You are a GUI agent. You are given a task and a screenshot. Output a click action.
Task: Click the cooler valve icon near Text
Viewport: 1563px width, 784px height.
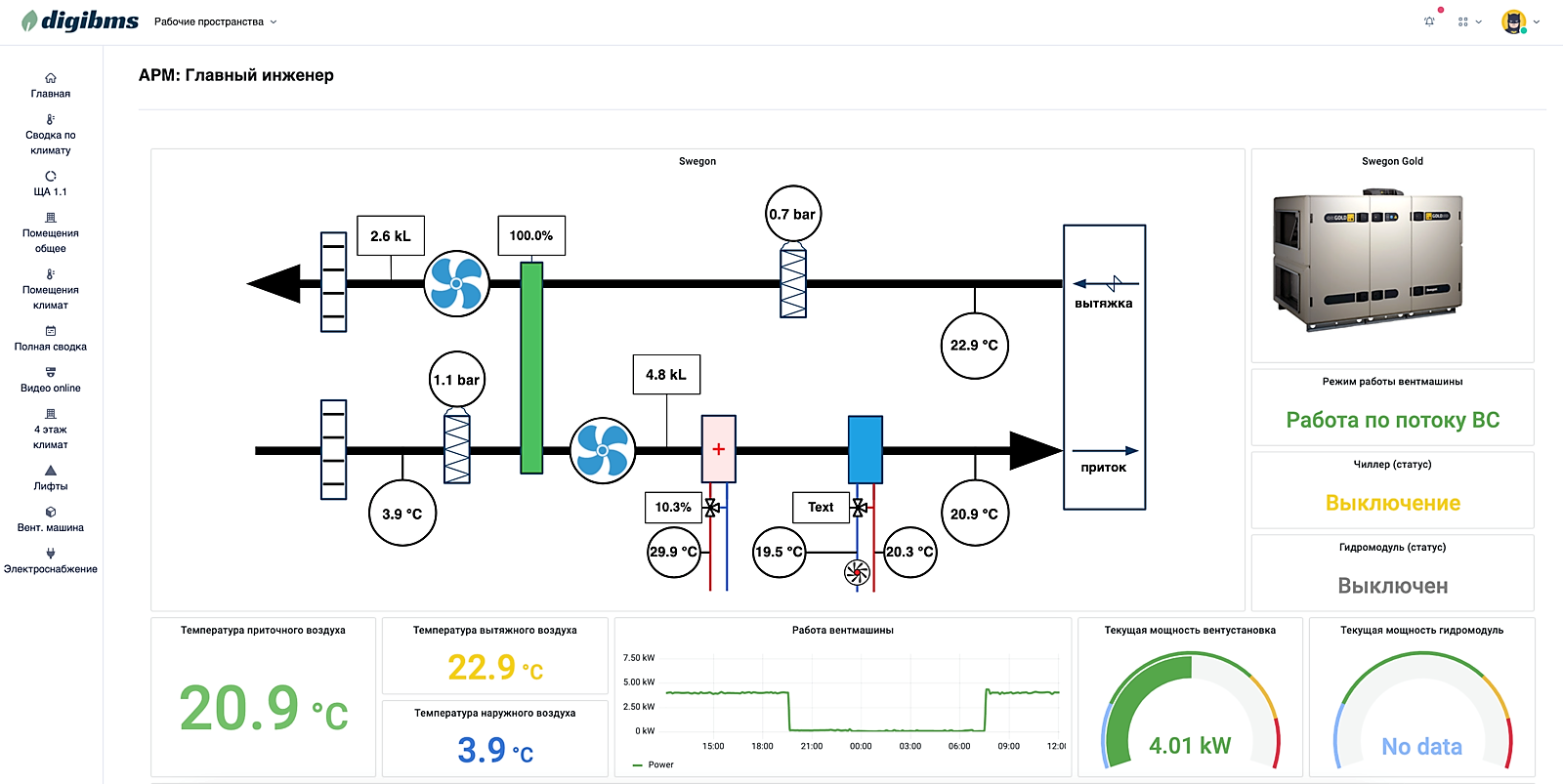pos(859,508)
